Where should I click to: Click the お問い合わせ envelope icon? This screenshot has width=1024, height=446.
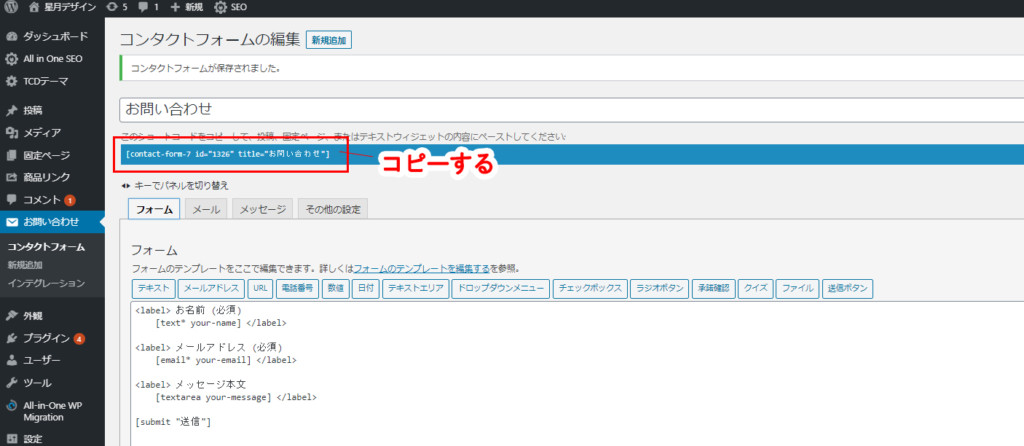pyautogui.click(x=11, y=222)
